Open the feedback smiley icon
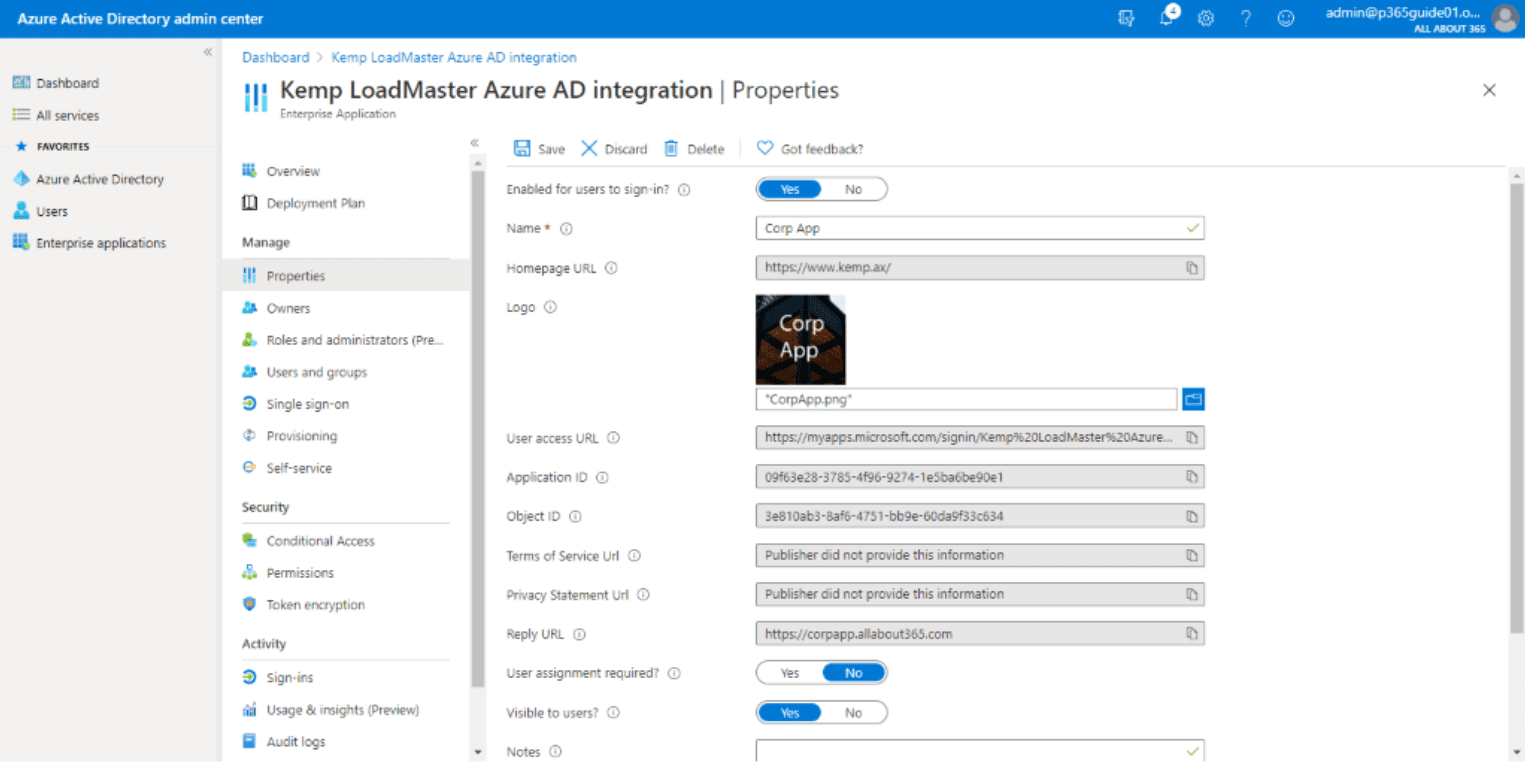 point(1286,18)
